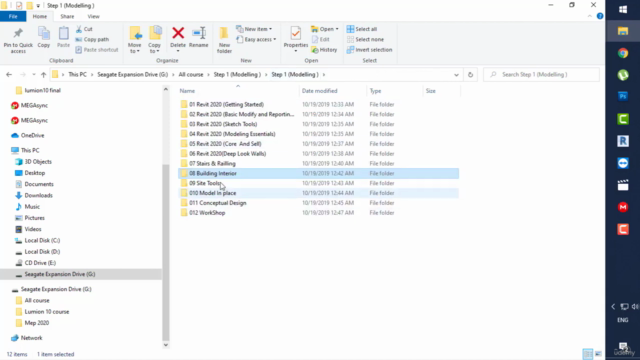This screenshot has height=360, width=640.
Task: Go up one folder level arrow
Action: pos(43,75)
